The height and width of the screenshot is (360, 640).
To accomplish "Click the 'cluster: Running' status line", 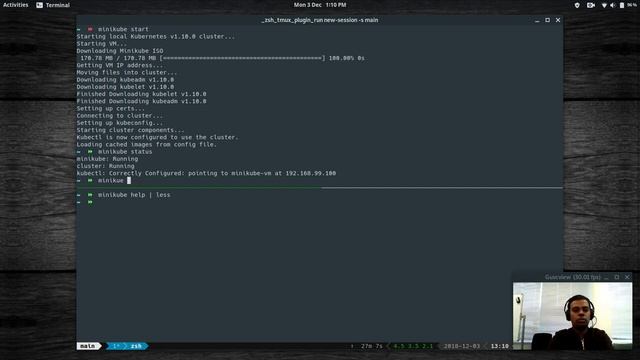I will pos(105,166).
